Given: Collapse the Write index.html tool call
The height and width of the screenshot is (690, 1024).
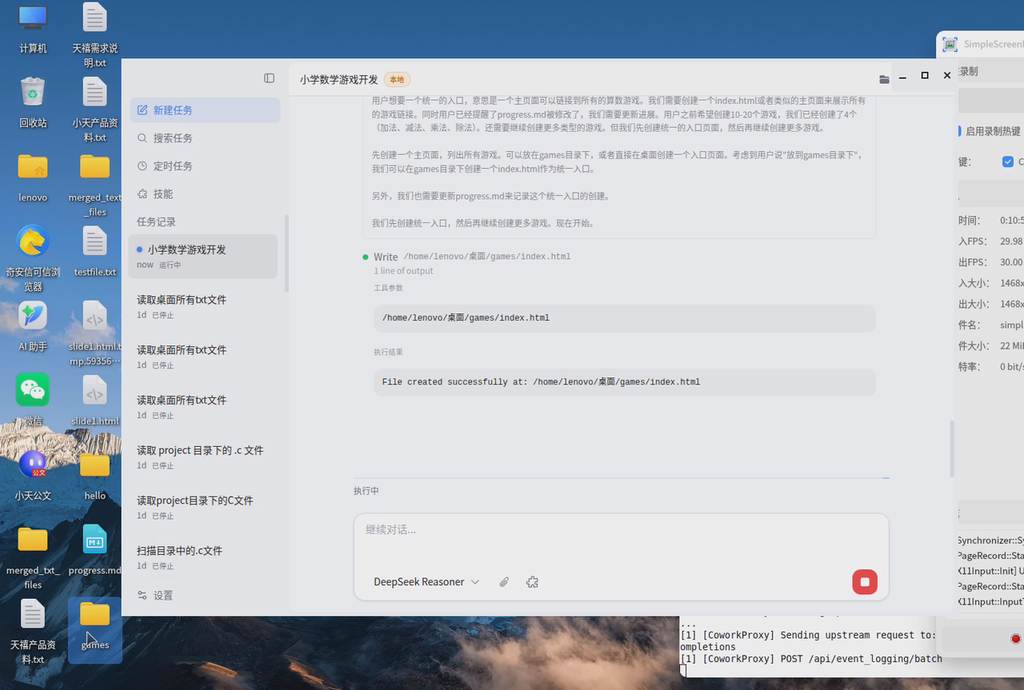Looking at the screenshot, I should (x=385, y=257).
